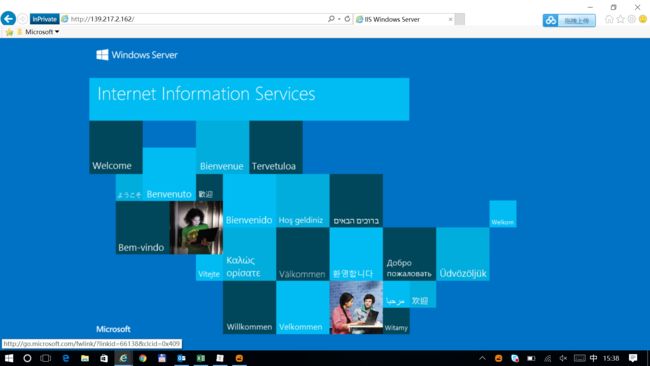Click the Bienvenido tile

[x=249, y=201]
